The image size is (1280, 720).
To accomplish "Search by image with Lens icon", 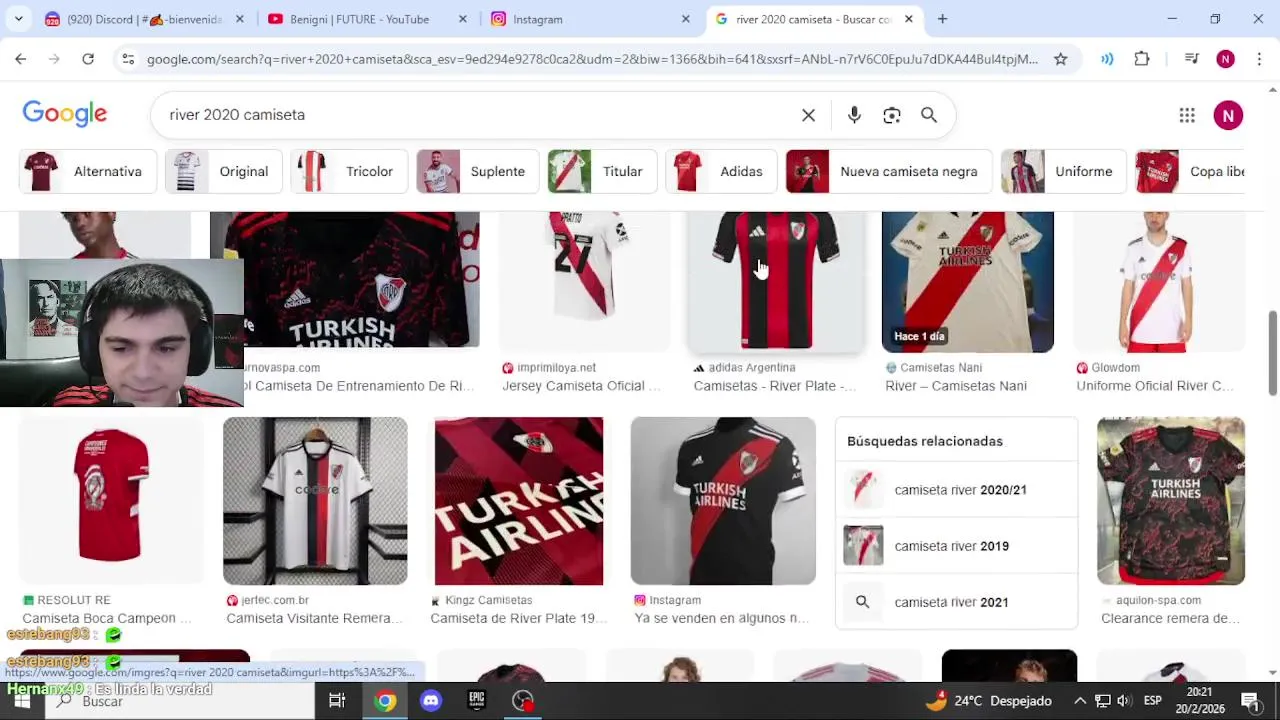I will click(x=892, y=115).
